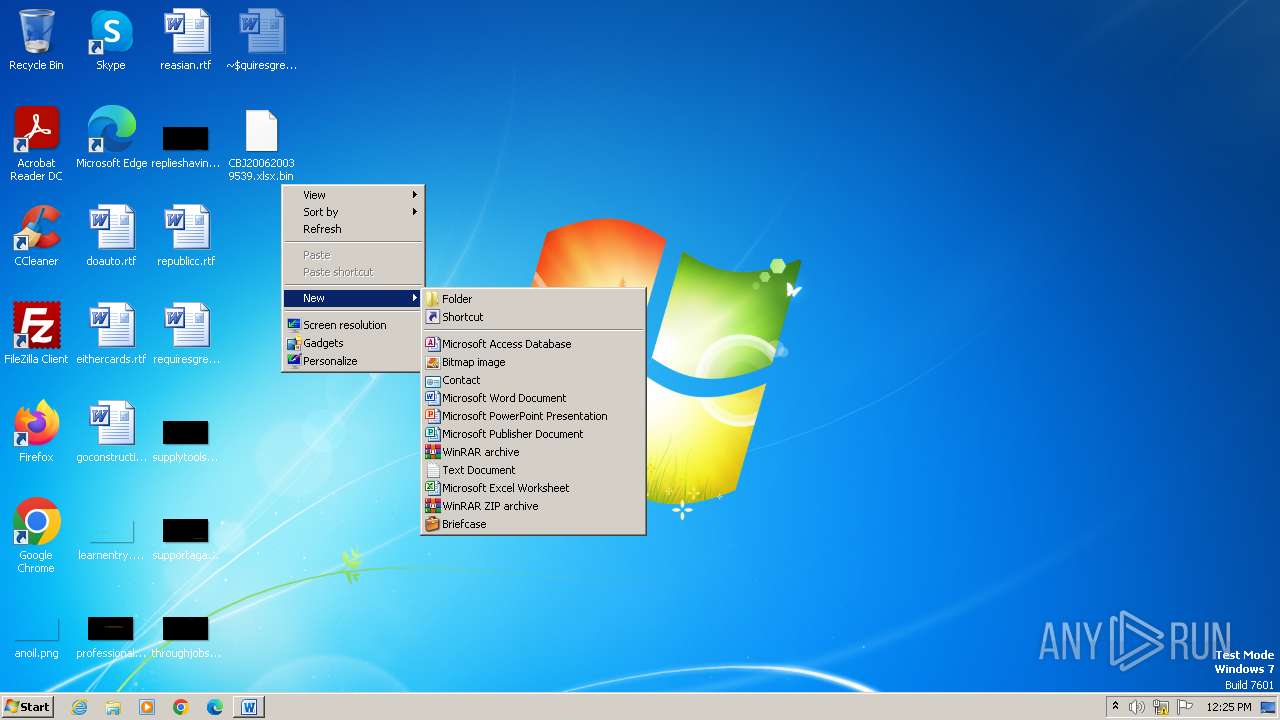Select the ~$quiresgre... temp file icon
The width and height of the screenshot is (1280, 720).
(261, 40)
